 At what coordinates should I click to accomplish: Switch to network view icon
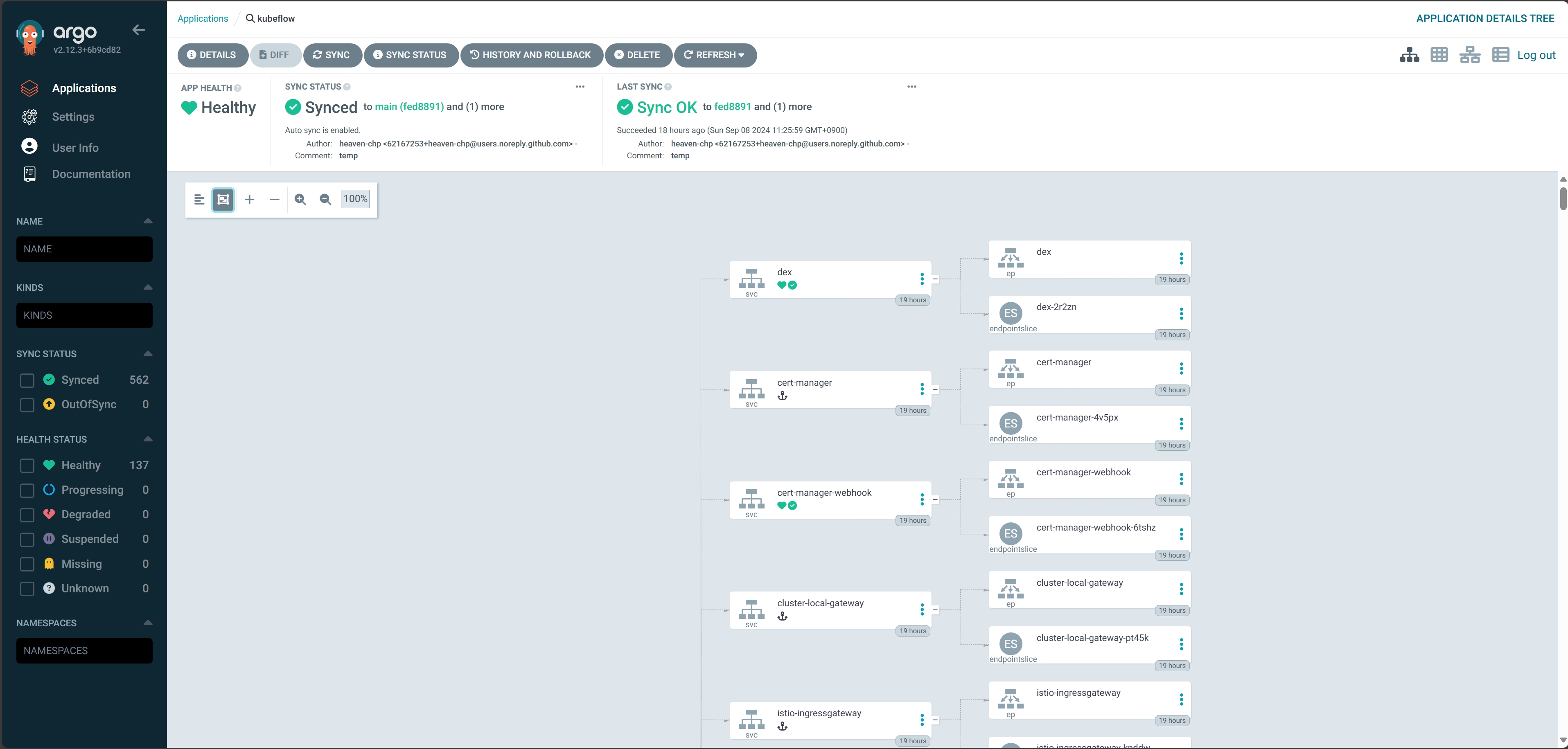pos(1469,55)
